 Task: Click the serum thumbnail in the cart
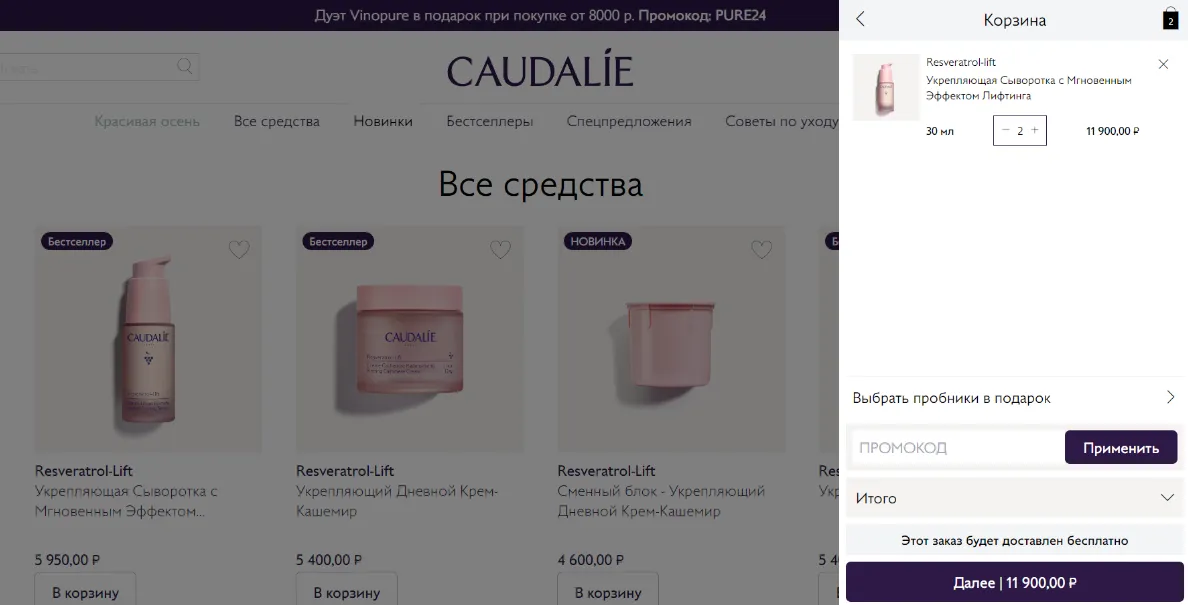coord(886,87)
